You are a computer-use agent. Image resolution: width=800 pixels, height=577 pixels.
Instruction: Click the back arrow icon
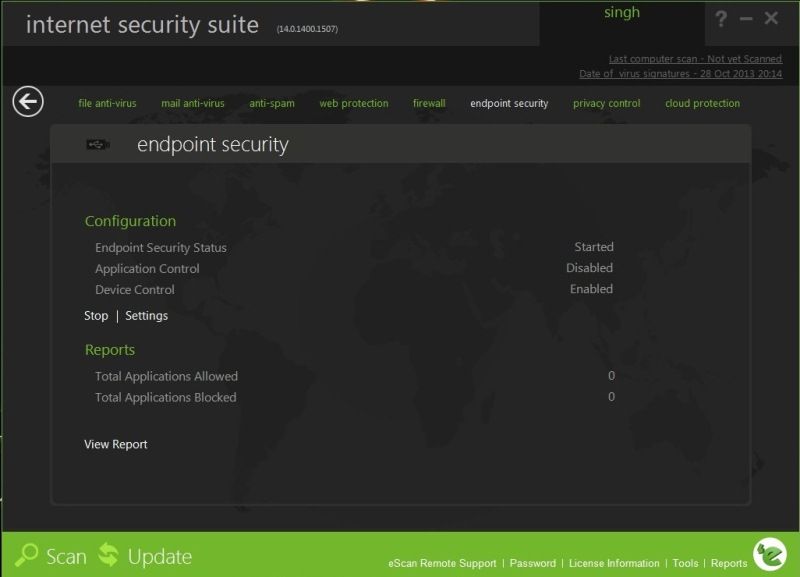pos(28,102)
